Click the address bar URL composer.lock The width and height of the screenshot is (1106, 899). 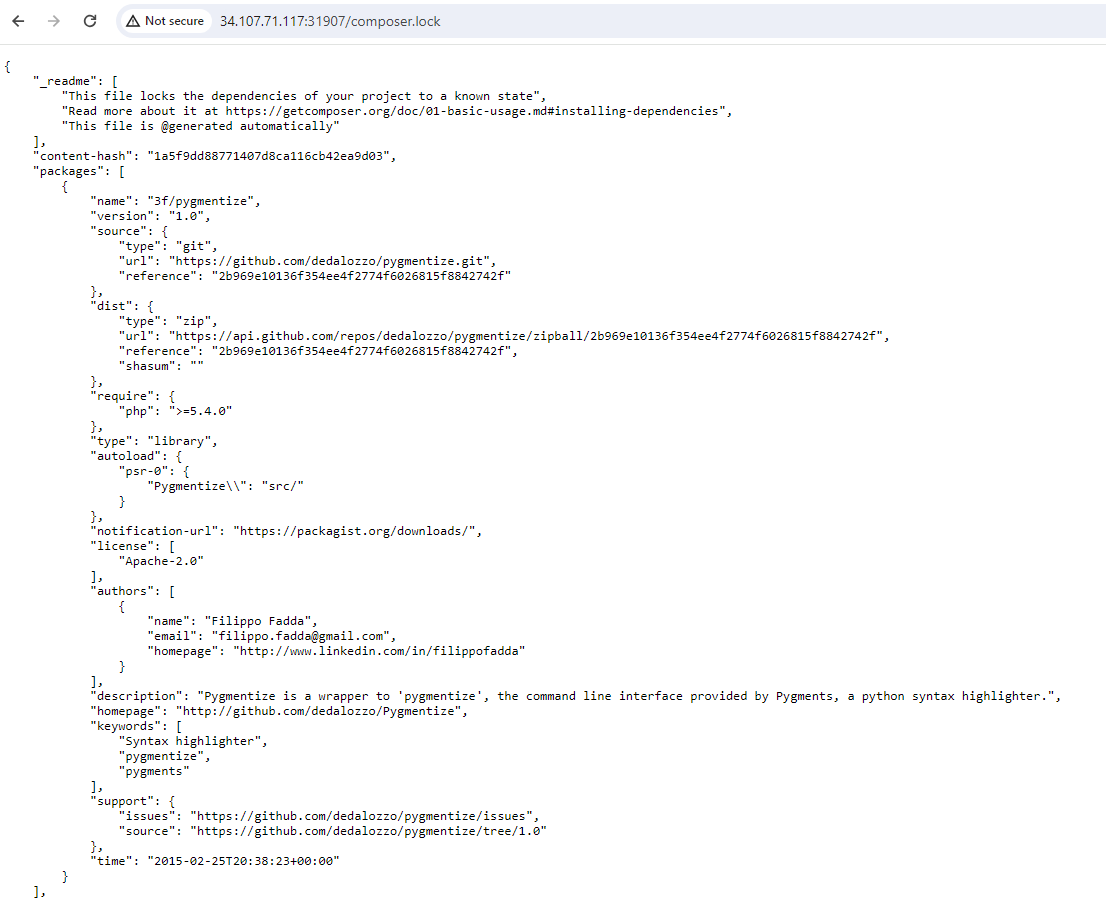(330, 21)
